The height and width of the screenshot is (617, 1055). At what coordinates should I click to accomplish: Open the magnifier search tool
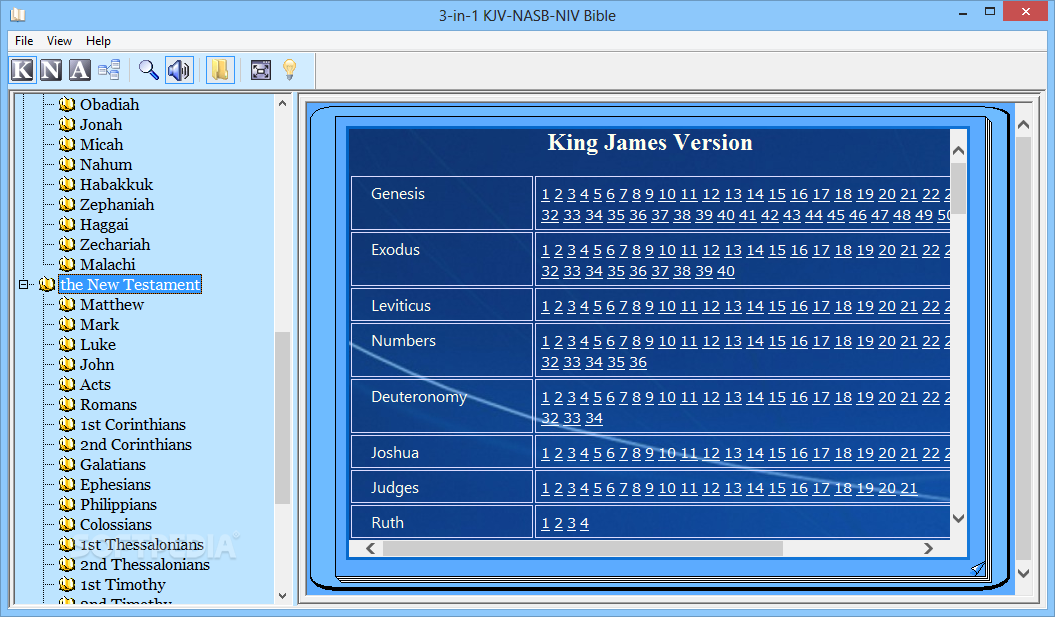149,70
